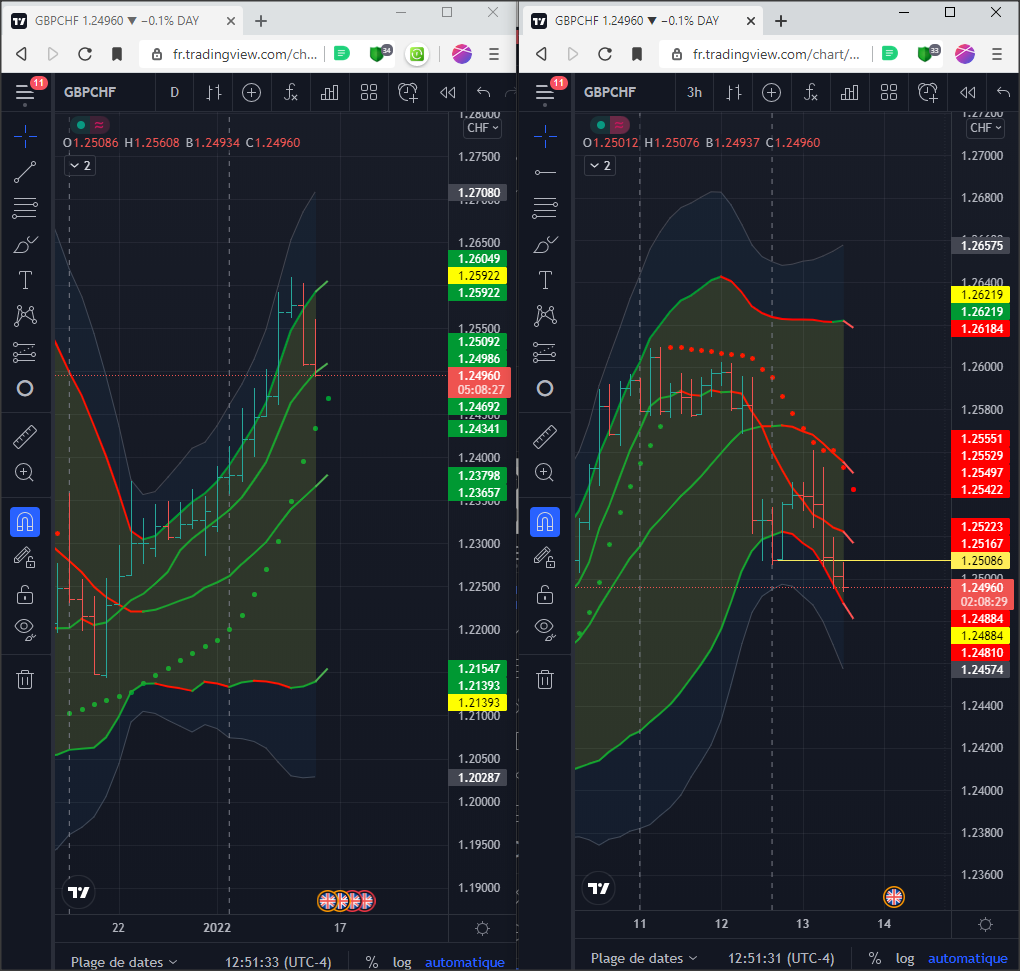Create alert using the clock icon on right chart
Viewport: 1020px width, 971px height.
point(928,92)
